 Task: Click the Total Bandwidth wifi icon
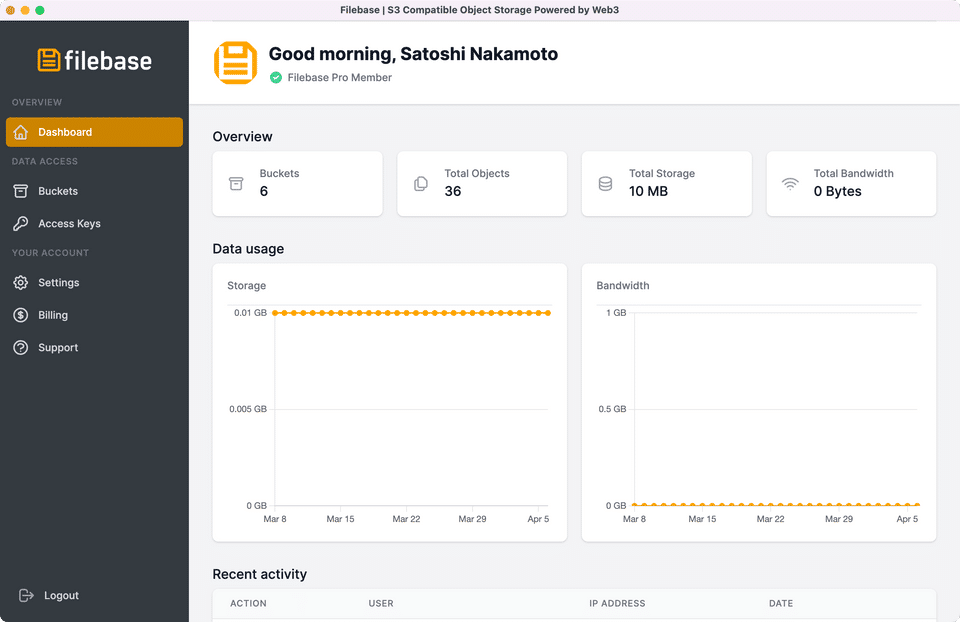790,184
